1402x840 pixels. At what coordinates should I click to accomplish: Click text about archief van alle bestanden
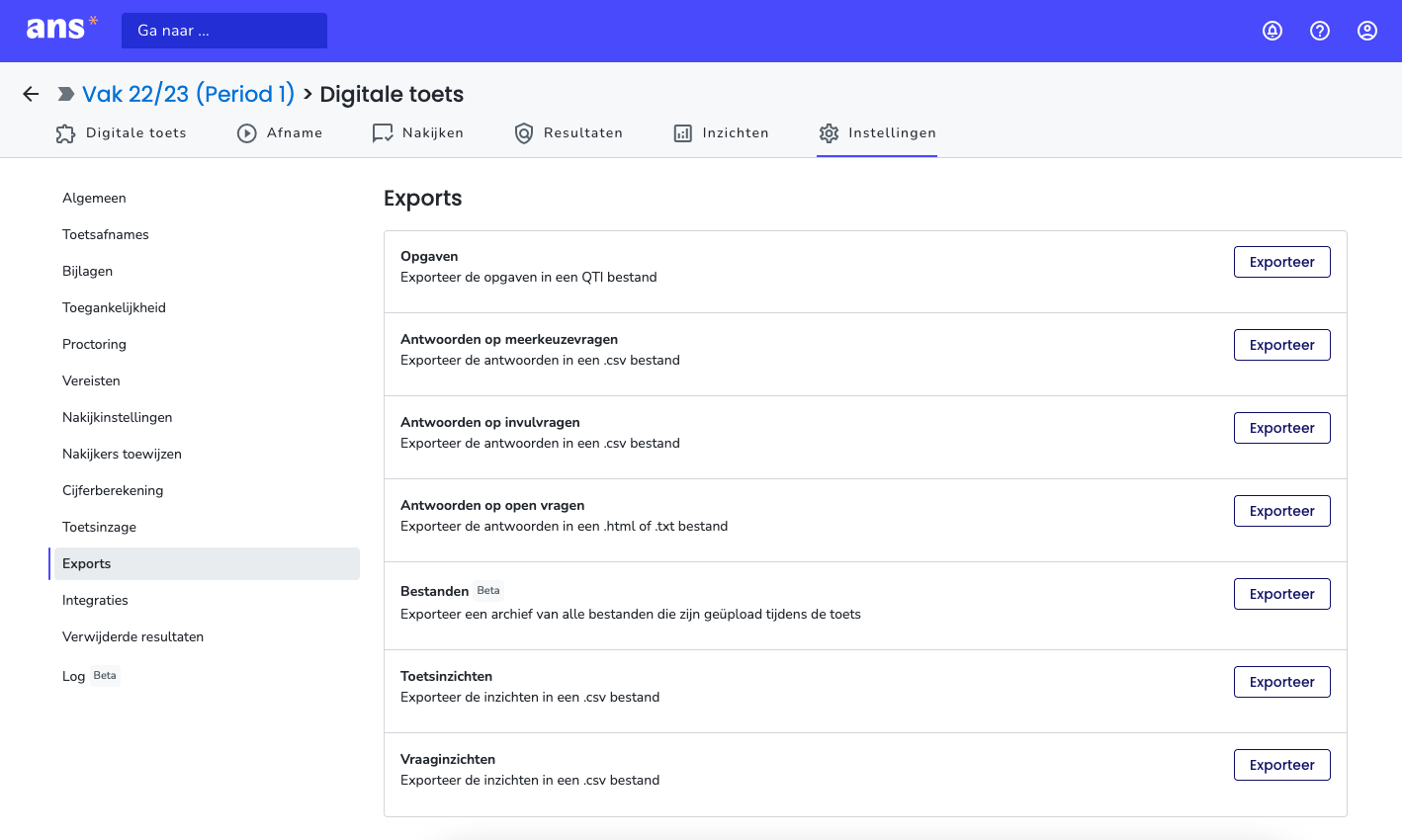[x=631, y=614]
